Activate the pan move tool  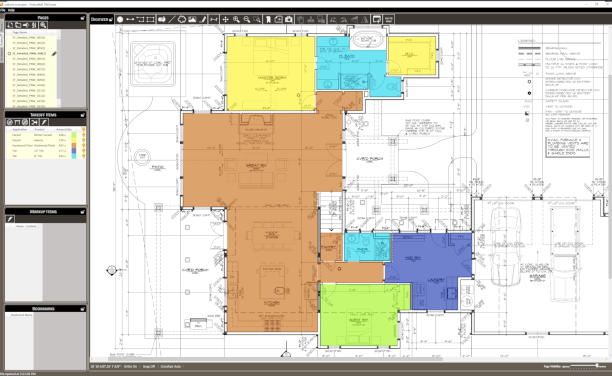click(x=226, y=19)
